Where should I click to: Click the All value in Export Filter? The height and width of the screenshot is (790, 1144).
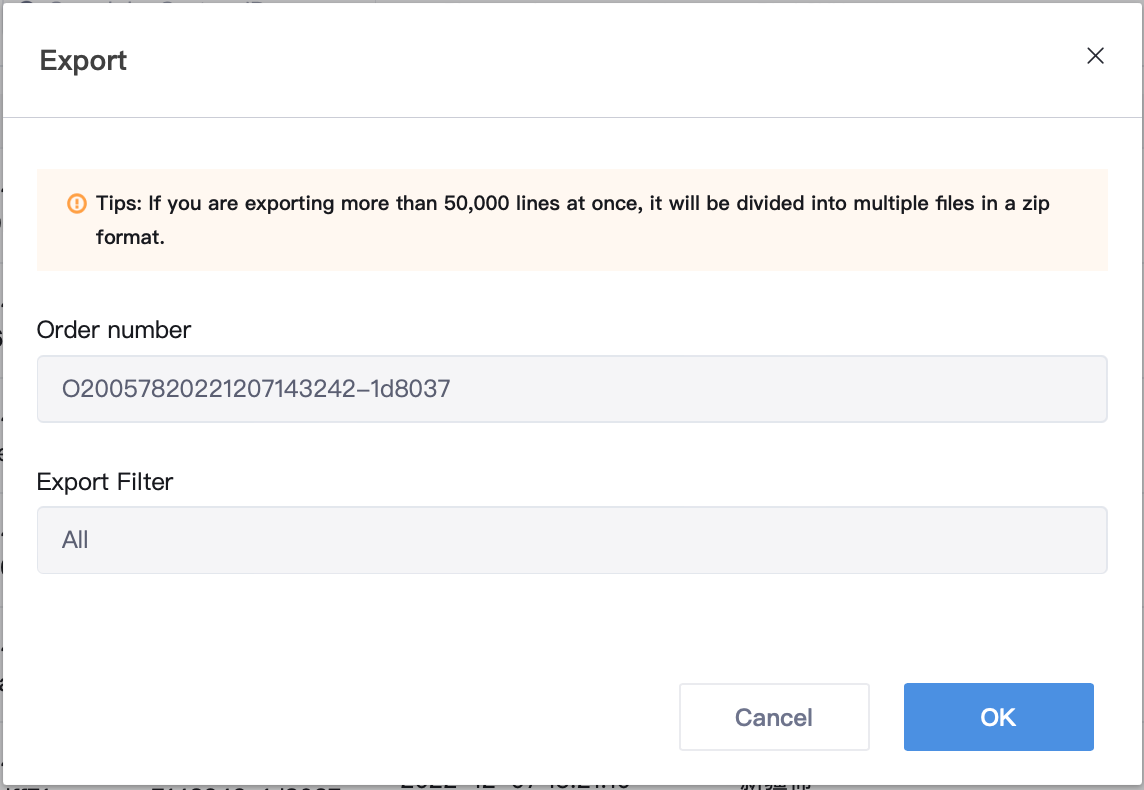(x=75, y=540)
